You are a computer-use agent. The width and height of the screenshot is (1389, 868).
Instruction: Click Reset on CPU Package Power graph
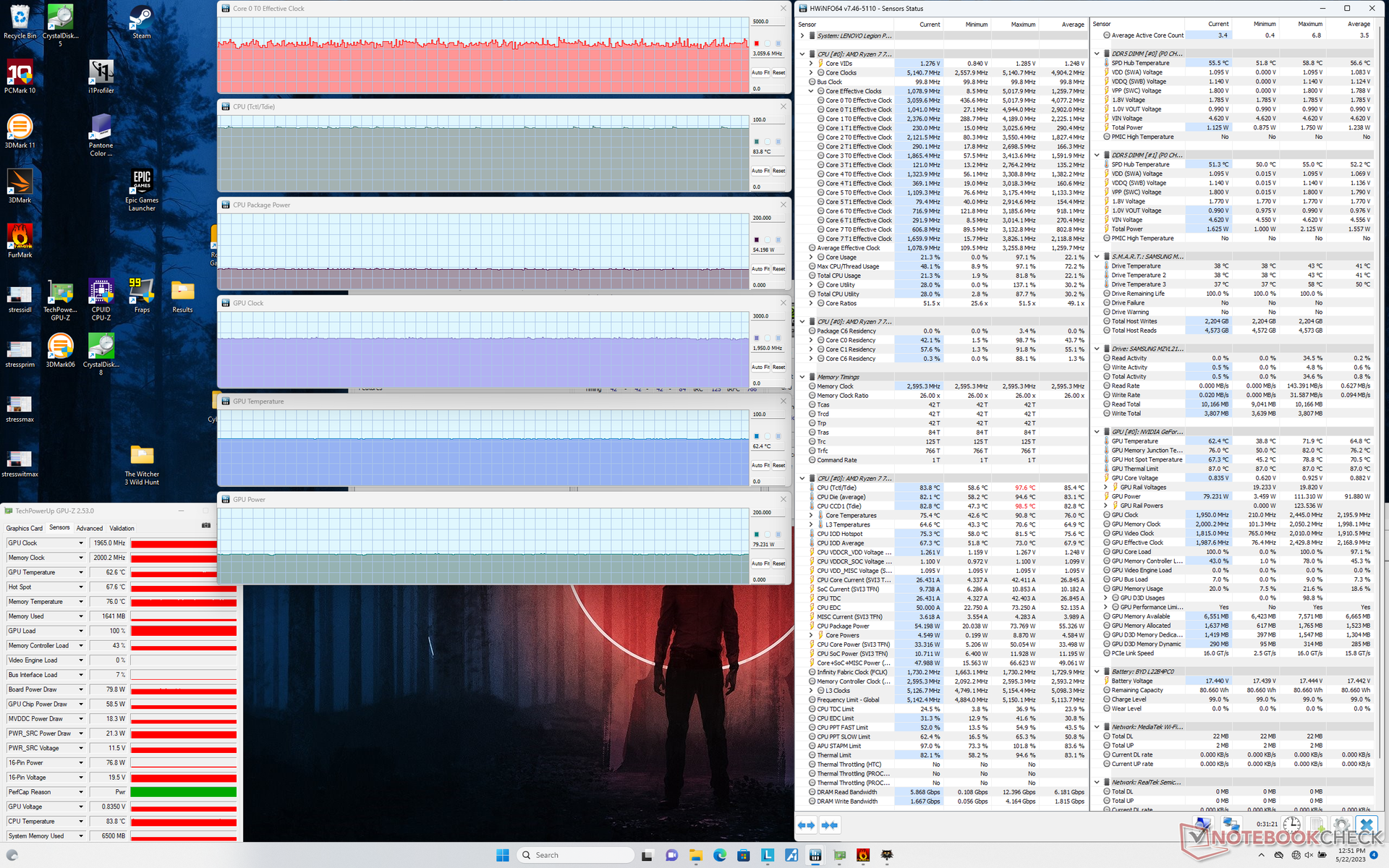(778, 269)
